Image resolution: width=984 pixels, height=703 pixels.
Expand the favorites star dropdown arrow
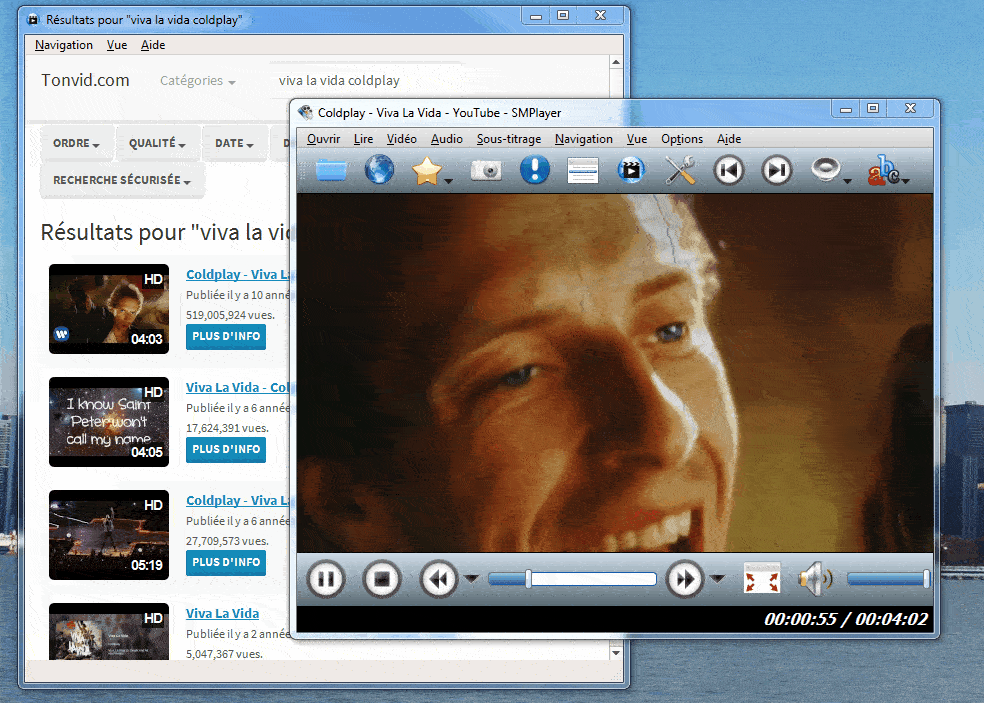448,181
